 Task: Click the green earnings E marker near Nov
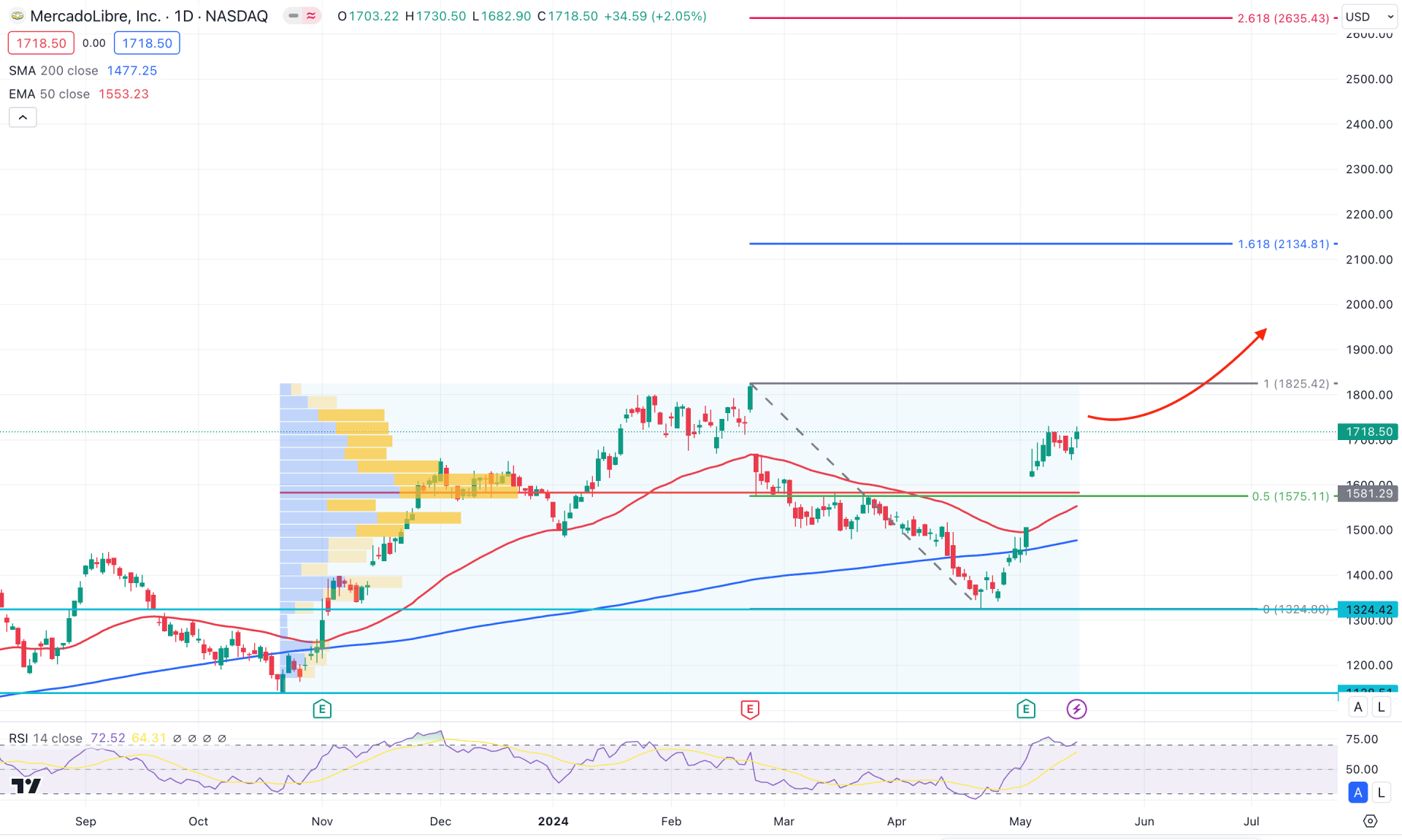pyautogui.click(x=322, y=709)
